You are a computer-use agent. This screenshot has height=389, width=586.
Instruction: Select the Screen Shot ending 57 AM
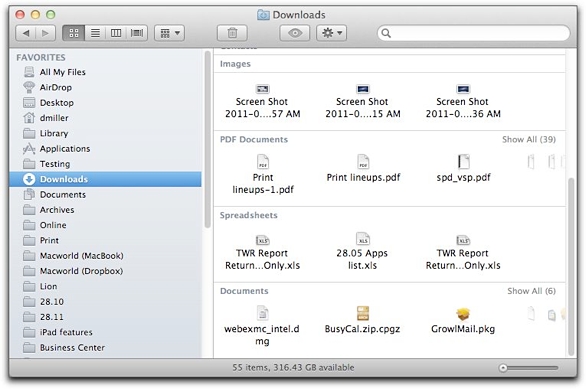pos(262,101)
